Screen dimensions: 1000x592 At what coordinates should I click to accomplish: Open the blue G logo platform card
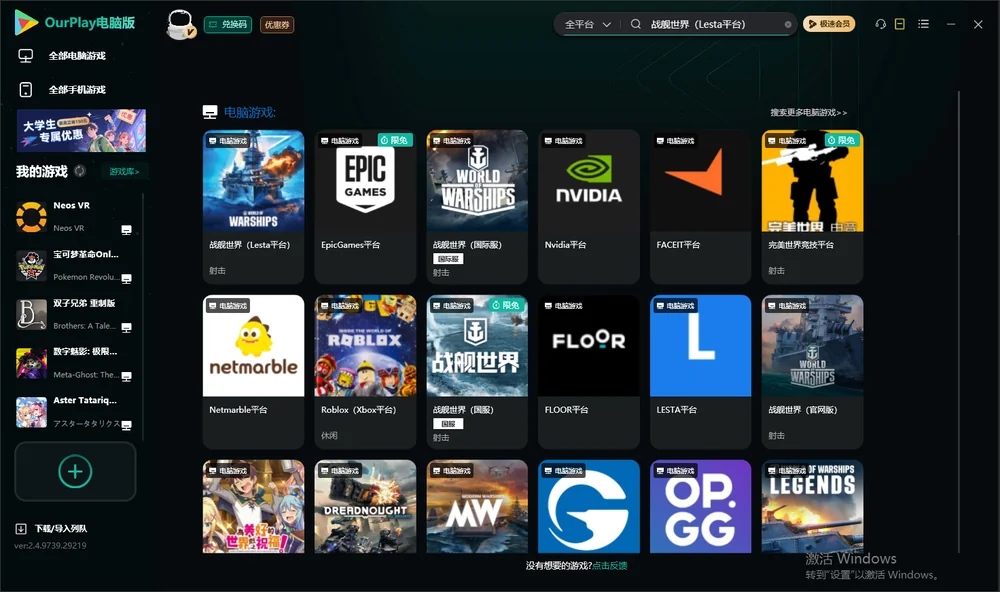point(589,507)
